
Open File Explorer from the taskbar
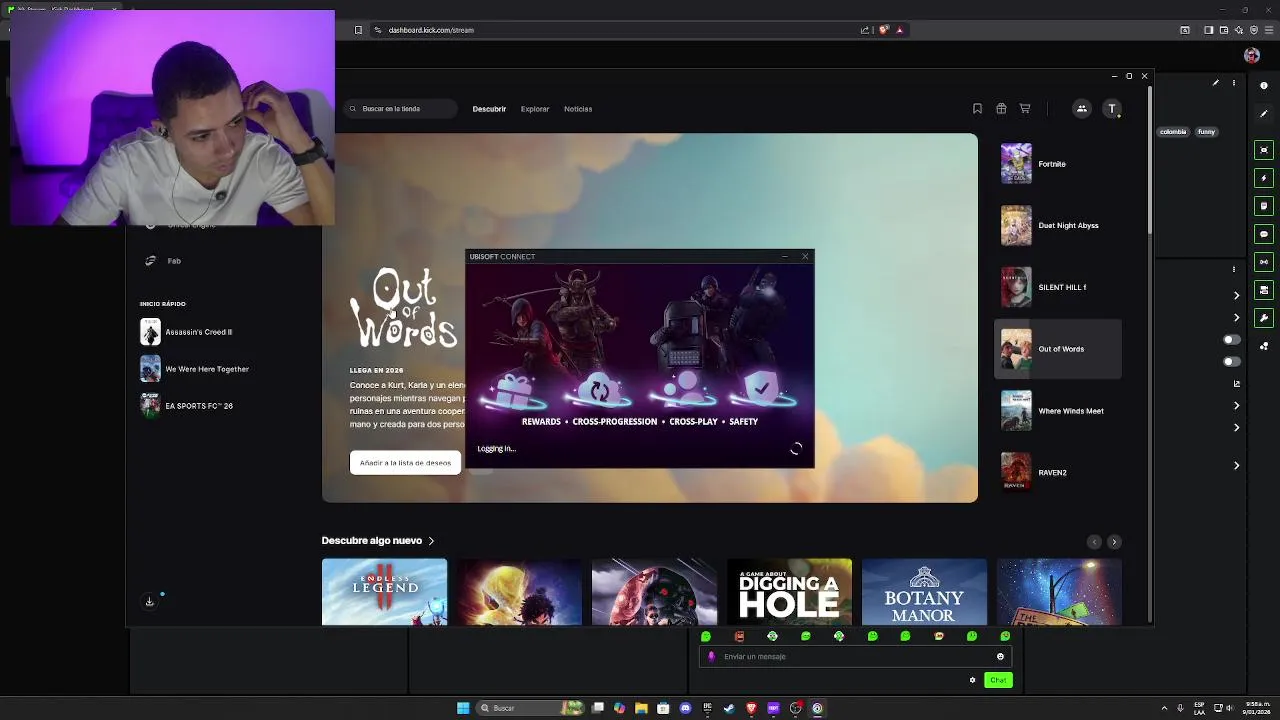click(x=641, y=708)
